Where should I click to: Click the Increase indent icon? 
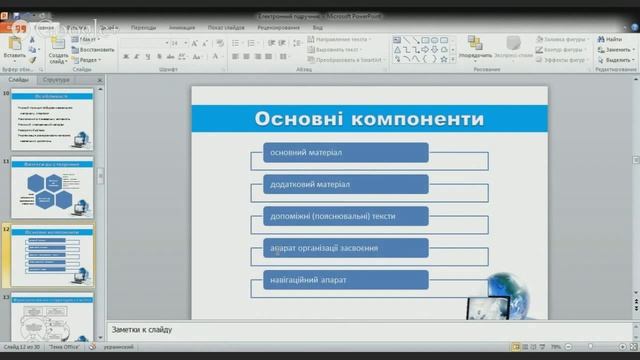282,43
